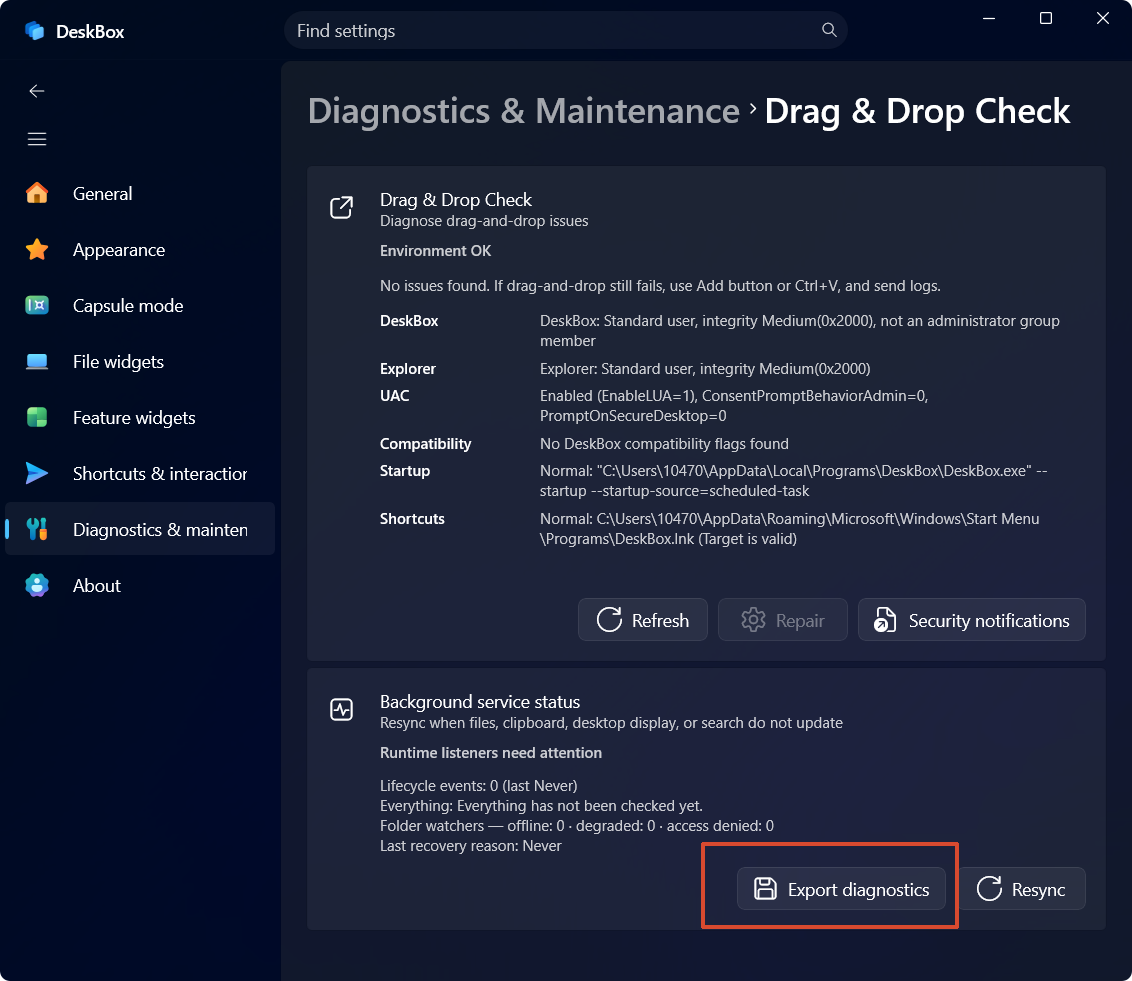
Task: Click 'No DeskBox compatibility flags found' text
Action: (x=664, y=444)
